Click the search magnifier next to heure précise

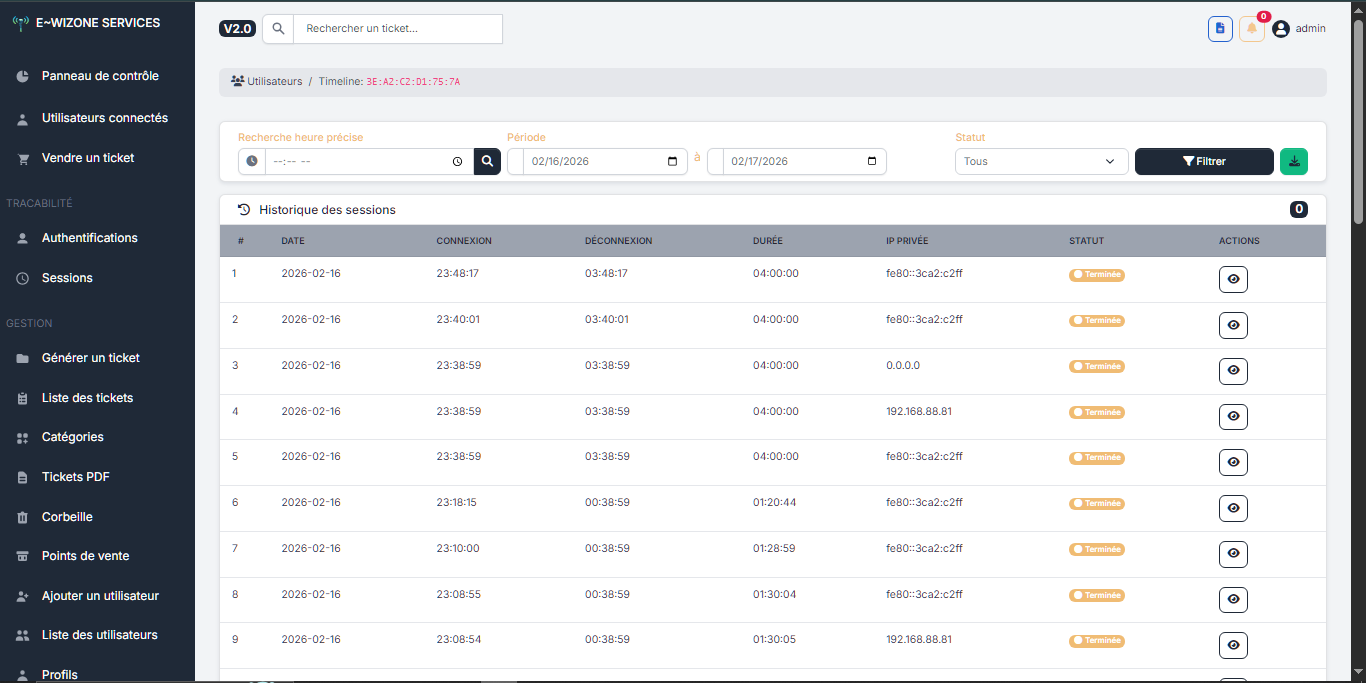click(x=487, y=161)
